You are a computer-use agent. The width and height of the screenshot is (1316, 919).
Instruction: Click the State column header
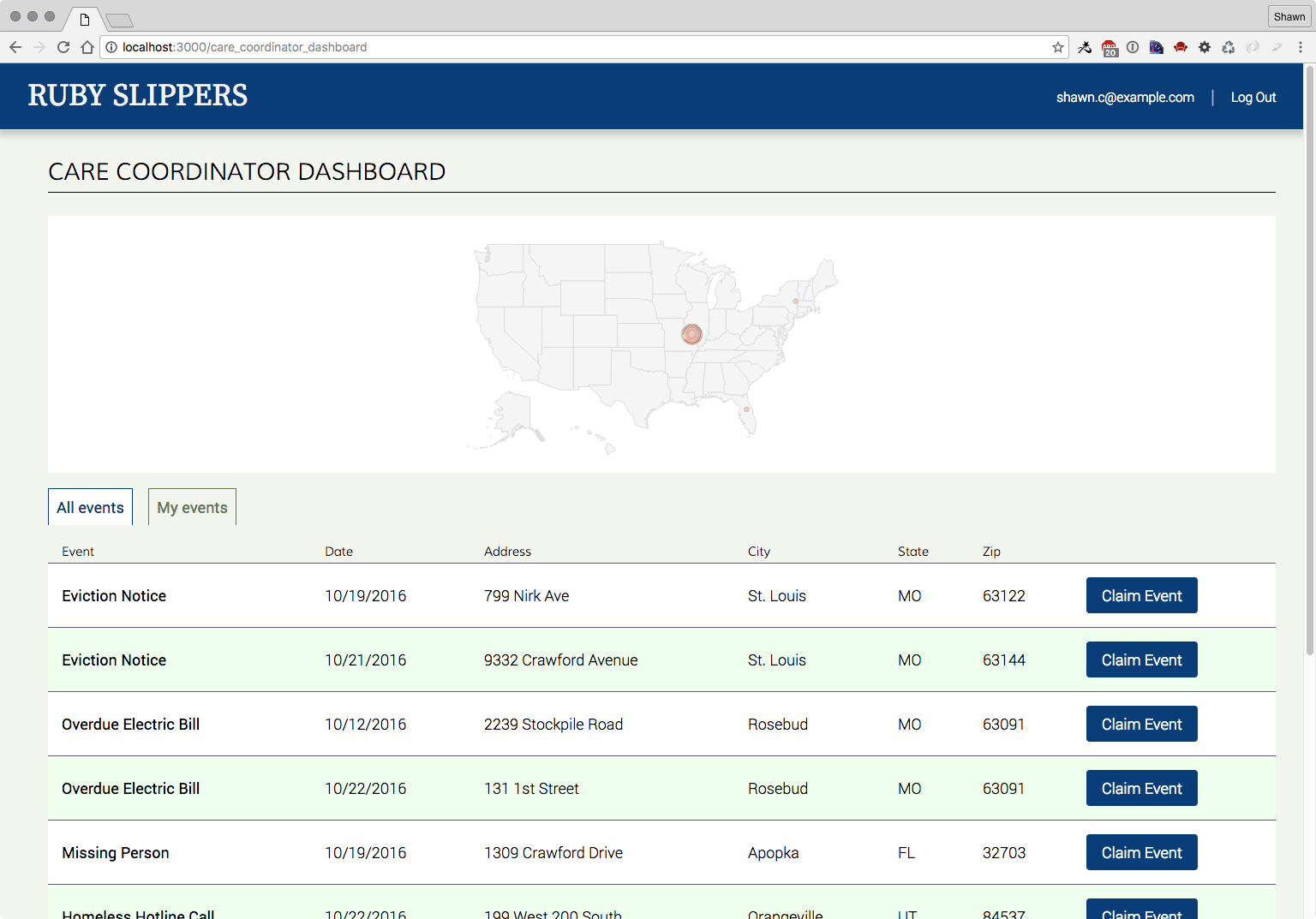[913, 552]
